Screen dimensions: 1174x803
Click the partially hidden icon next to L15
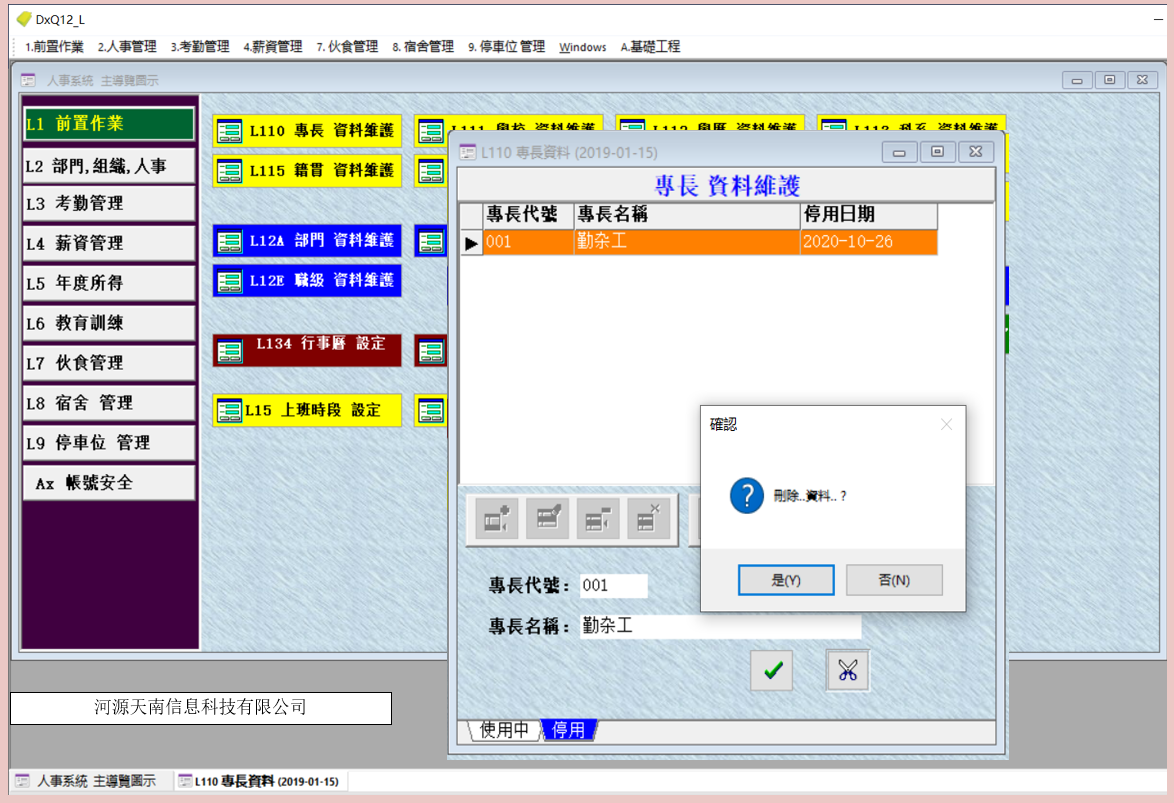[431, 410]
